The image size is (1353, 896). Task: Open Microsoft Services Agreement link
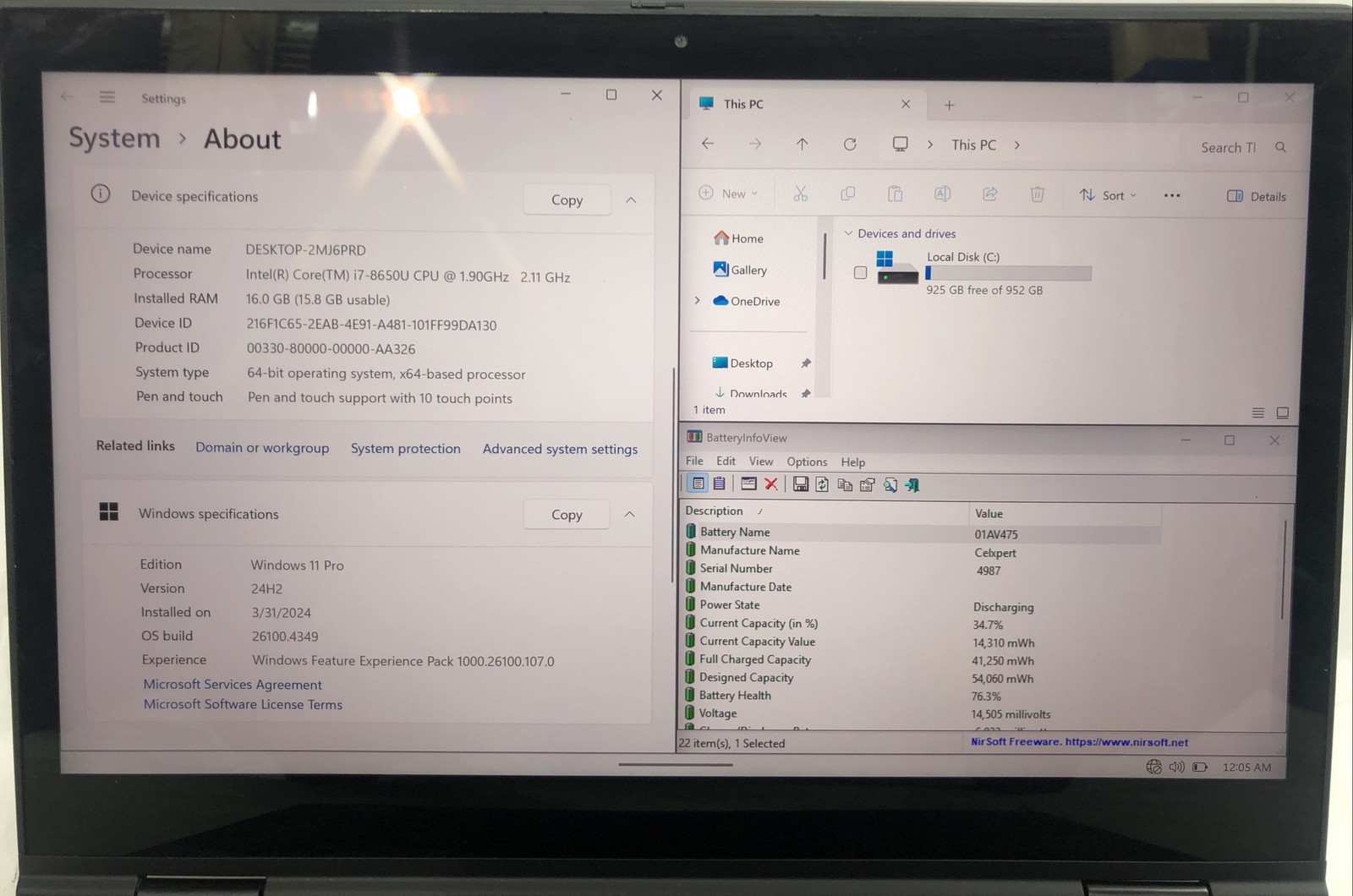coord(233,685)
